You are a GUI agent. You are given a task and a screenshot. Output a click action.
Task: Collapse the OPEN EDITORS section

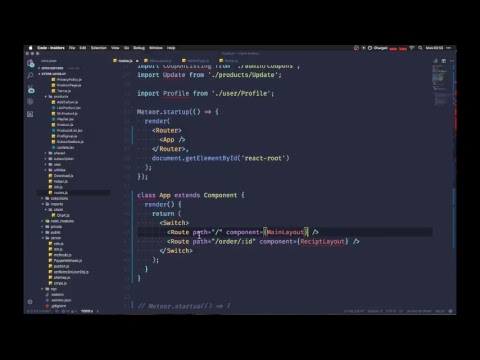pos(53,68)
